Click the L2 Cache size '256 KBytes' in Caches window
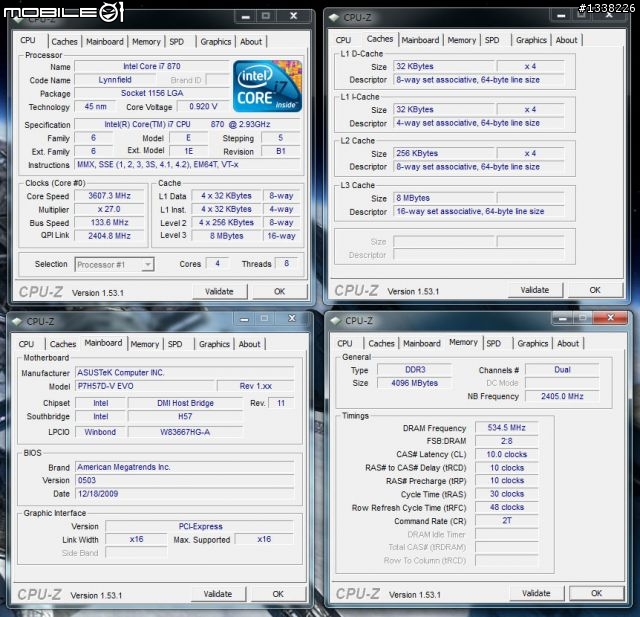 tap(443, 153)
